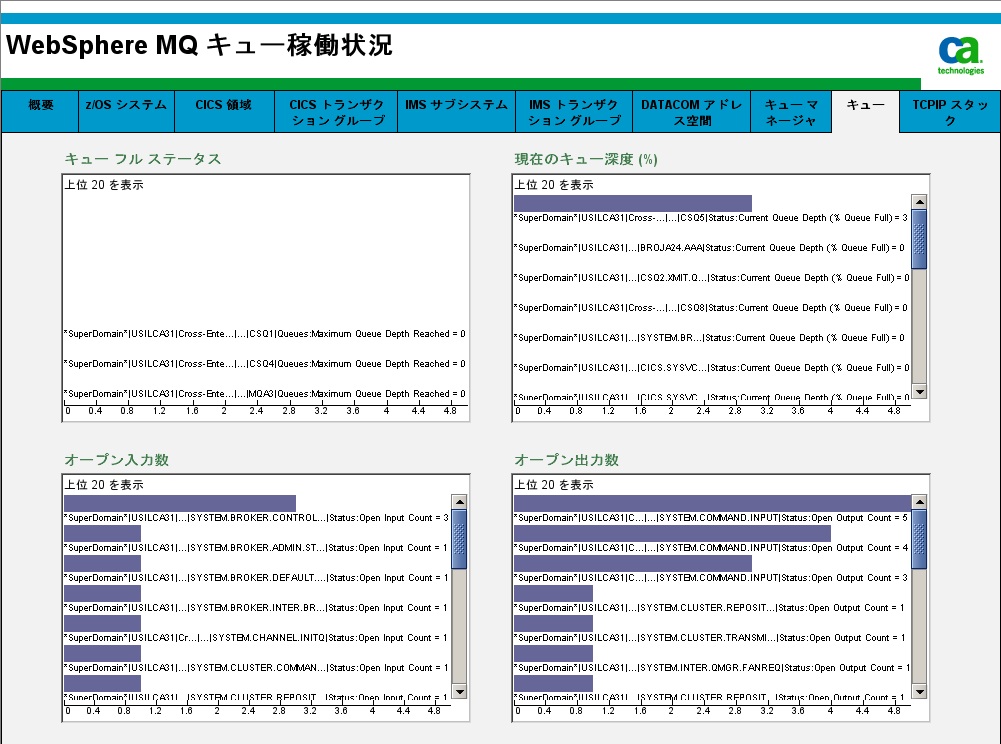Click up arrow of オープン出力数 scrollbar
The height and width of the screenshot is (744, 1001).
[x=919, y=502]
